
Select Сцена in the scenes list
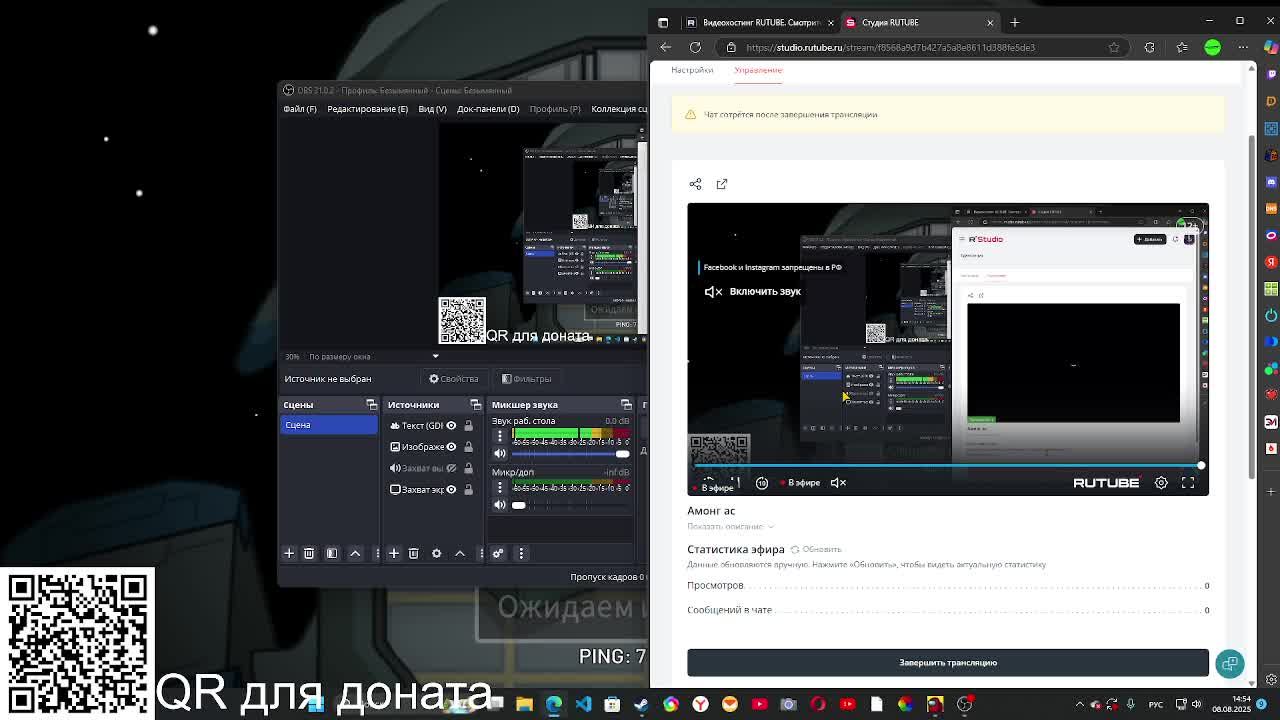pyautogui.click(x=329, y=425)
